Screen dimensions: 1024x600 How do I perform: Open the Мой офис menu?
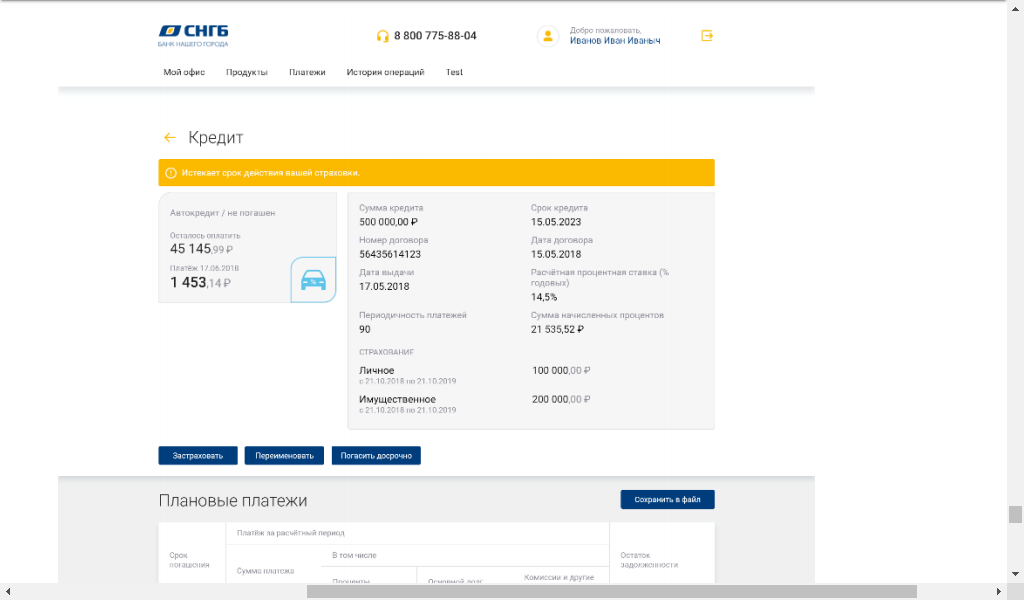coord(184,72)
